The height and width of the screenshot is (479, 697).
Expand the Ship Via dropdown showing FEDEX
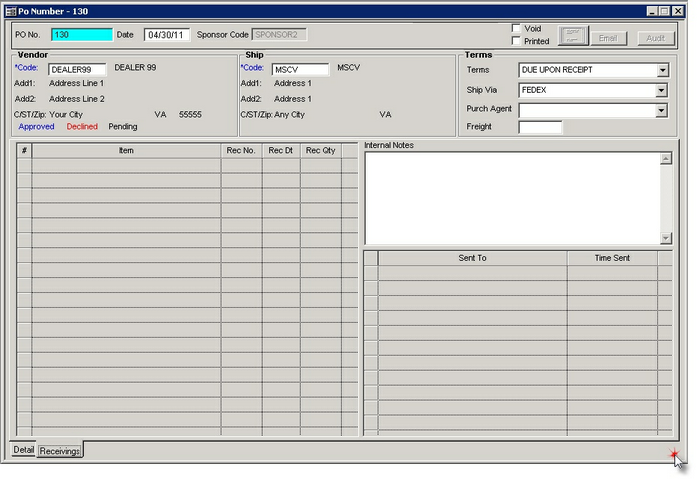(662, 90)
